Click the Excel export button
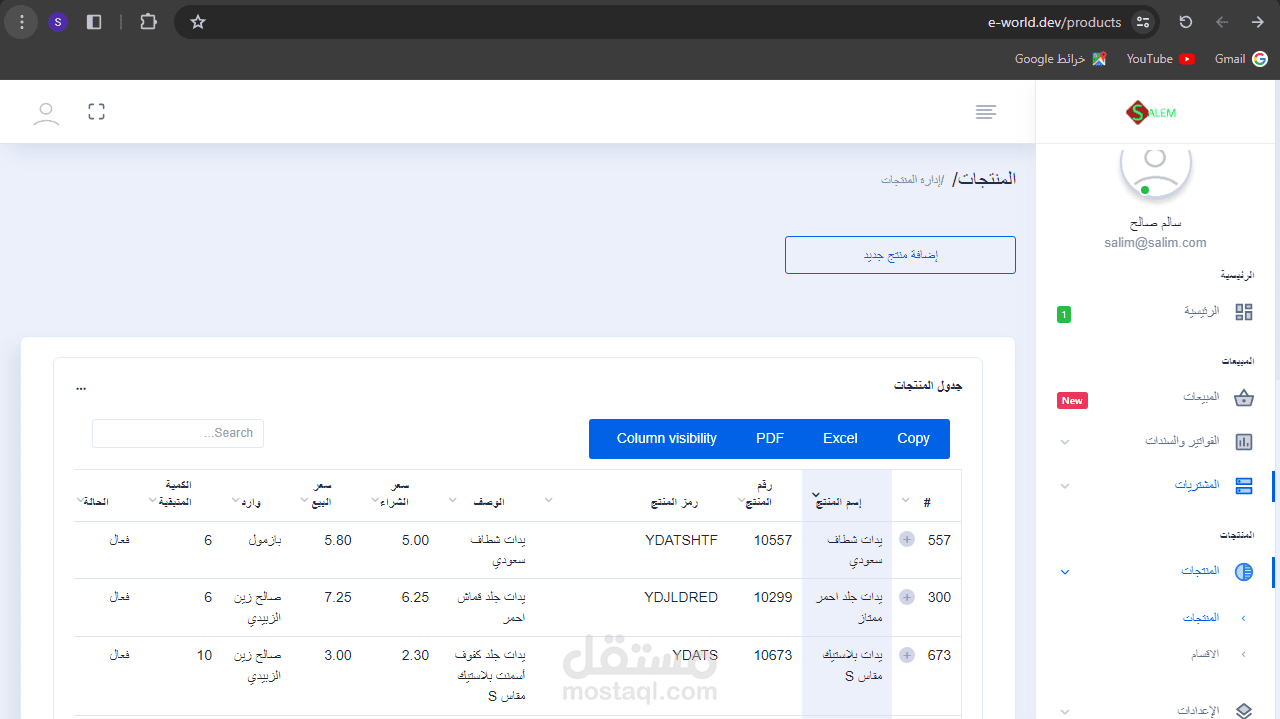Viewport: 1280px width, 719px height. (x=840, y=438)
